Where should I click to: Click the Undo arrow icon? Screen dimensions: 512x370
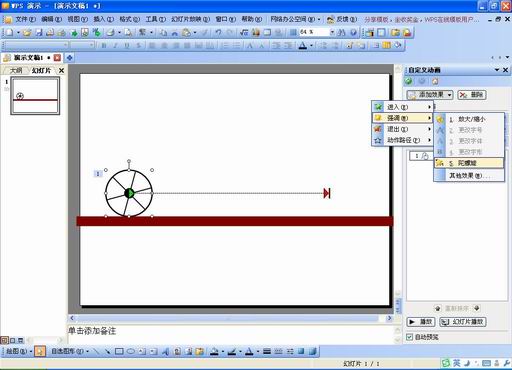[x=218, y=33]
